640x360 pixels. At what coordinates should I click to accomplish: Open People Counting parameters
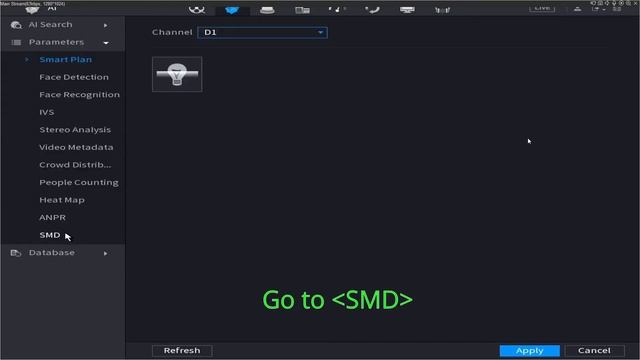(79, 182)
